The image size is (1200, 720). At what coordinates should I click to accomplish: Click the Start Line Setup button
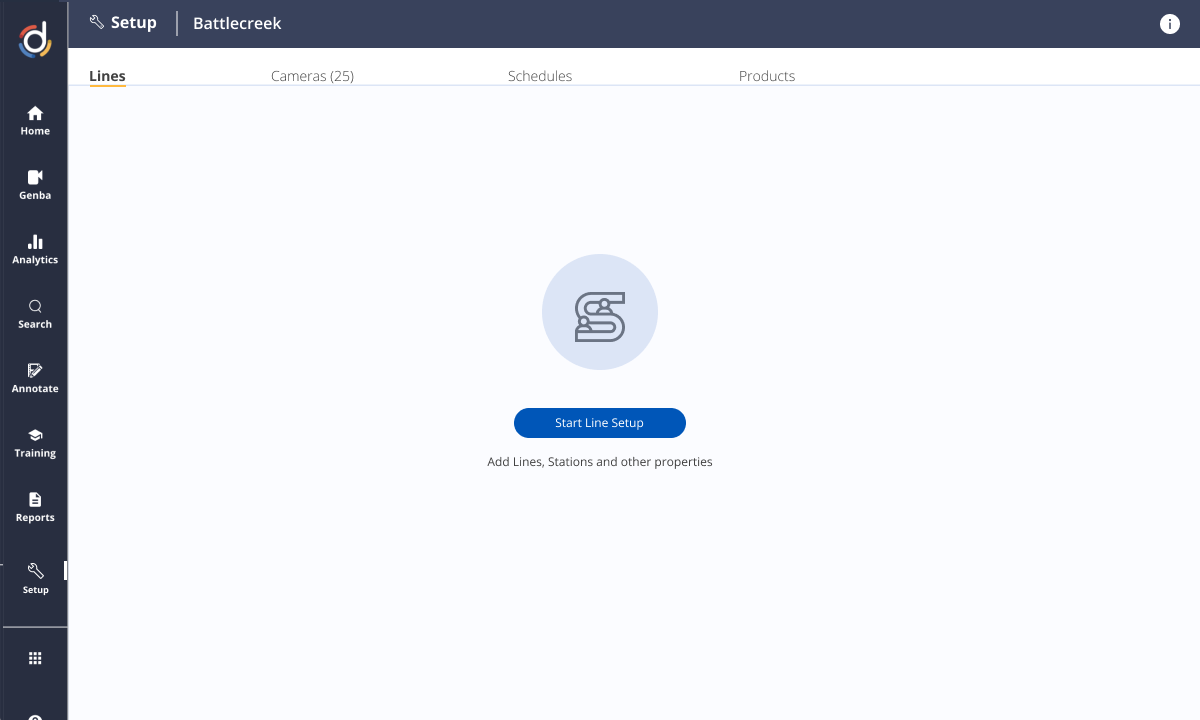pyautogui.click(x=600, y=423)
